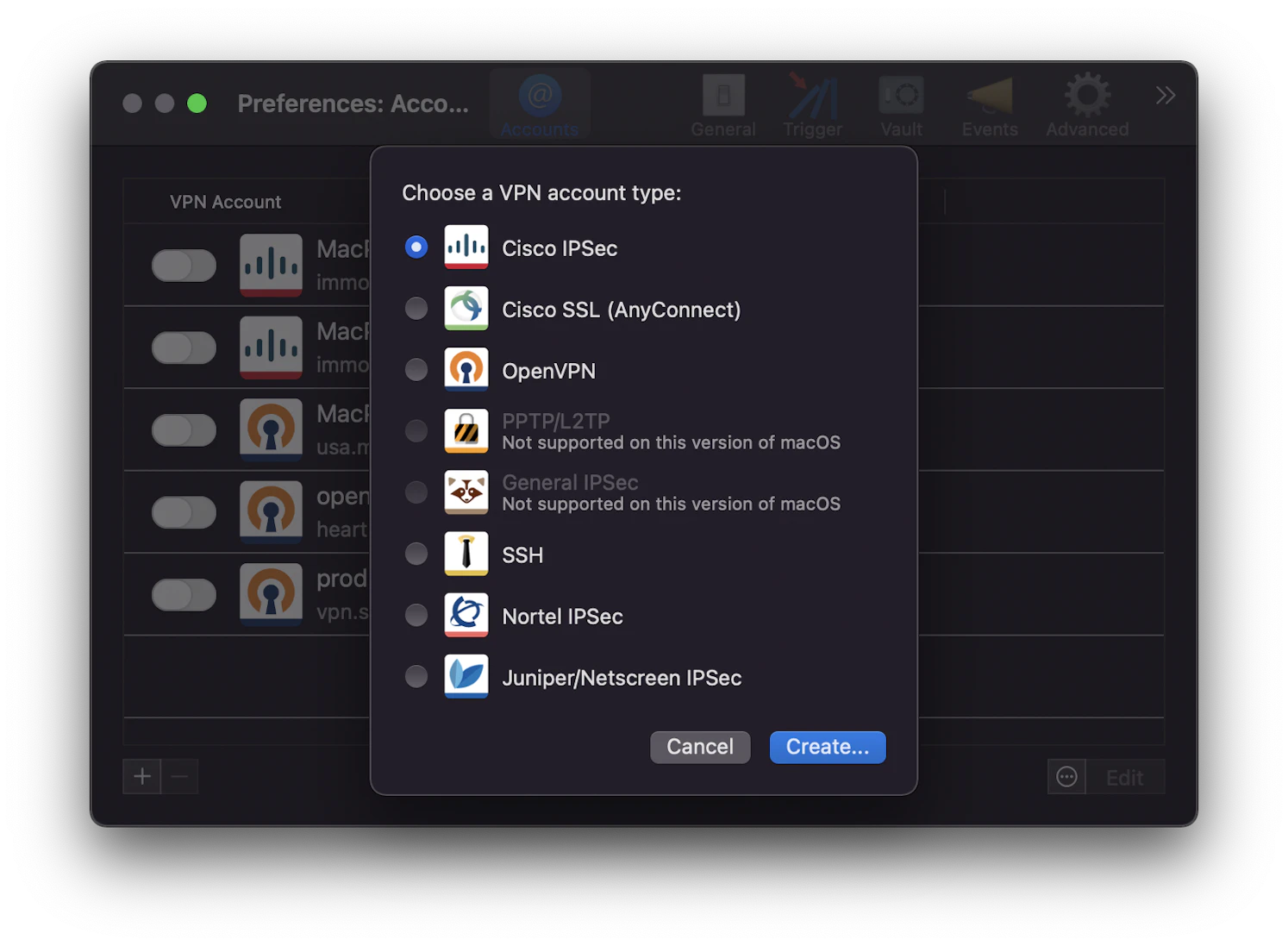Screen dimensions: 1288x946
Task: Click the 'Juniper/Netscreen IPSec' label
Action: coord(622,678)
